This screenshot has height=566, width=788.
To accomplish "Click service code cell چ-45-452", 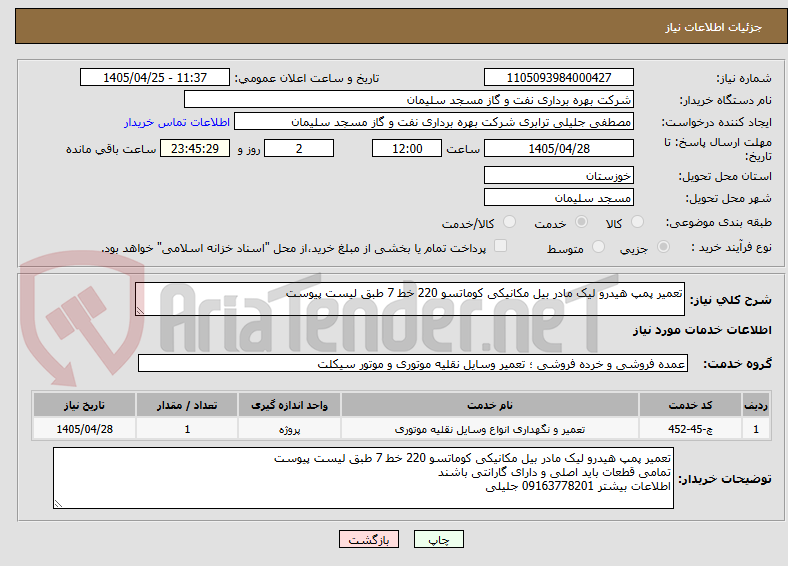I will [691, 429].
